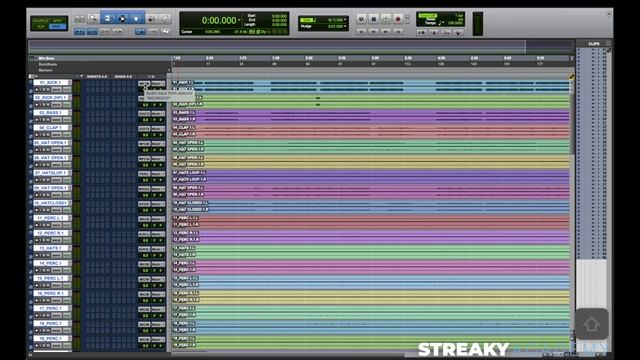Screen dimensions: 640x360
Task: Select the Pencil tool
Action: tap(165, 19)
